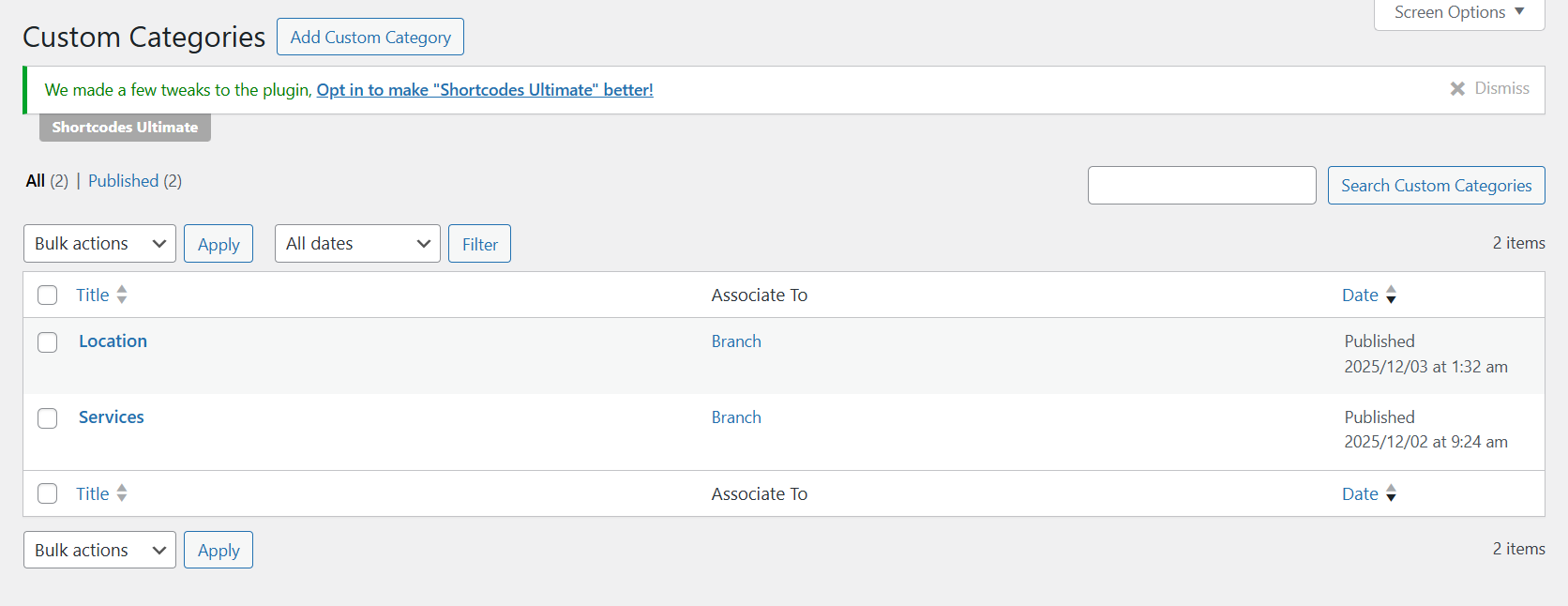The image size is (1568, 606).
Task: Expand the Screen Options panel
Action: point(1458,12)
